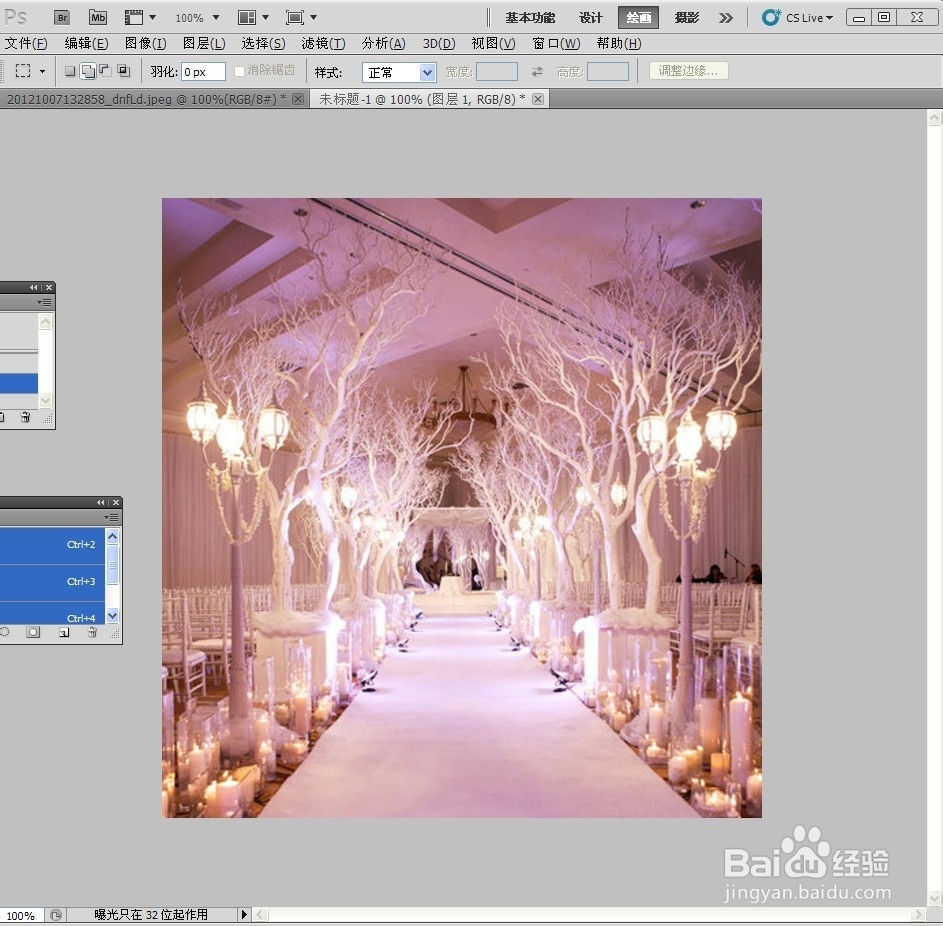Open the 图像(I) menu
Image resolution: width=943 pixels, height=926 pixels.
(x=145, y=43)
